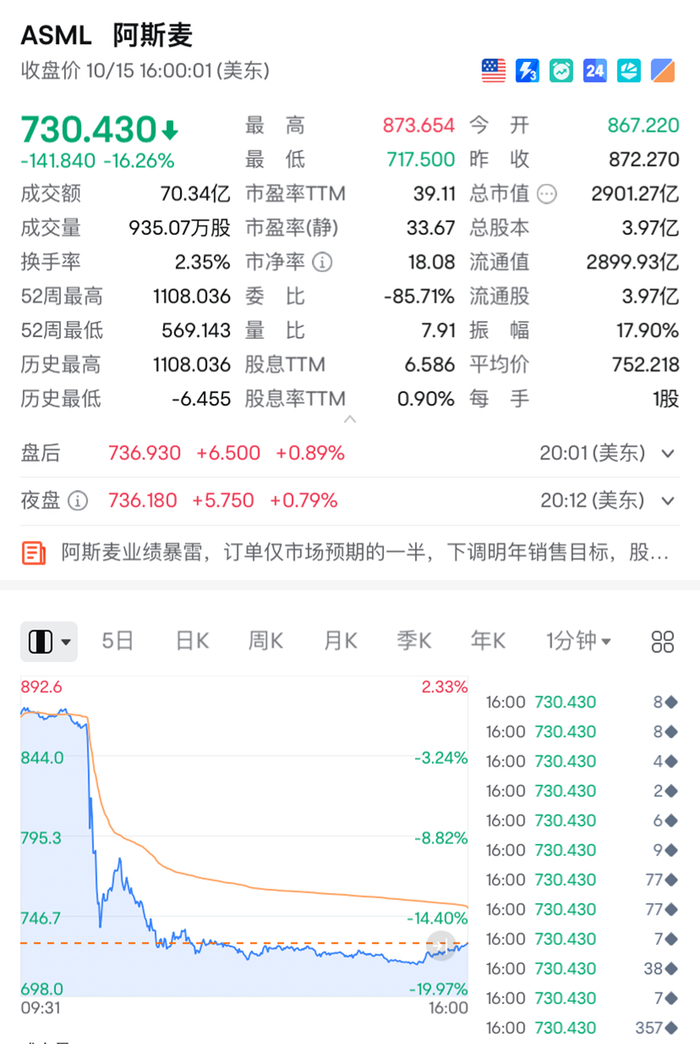The image size is (700, 1044).
Task: Tap the 52周最低 value 569.143
Action: [196, 330]
